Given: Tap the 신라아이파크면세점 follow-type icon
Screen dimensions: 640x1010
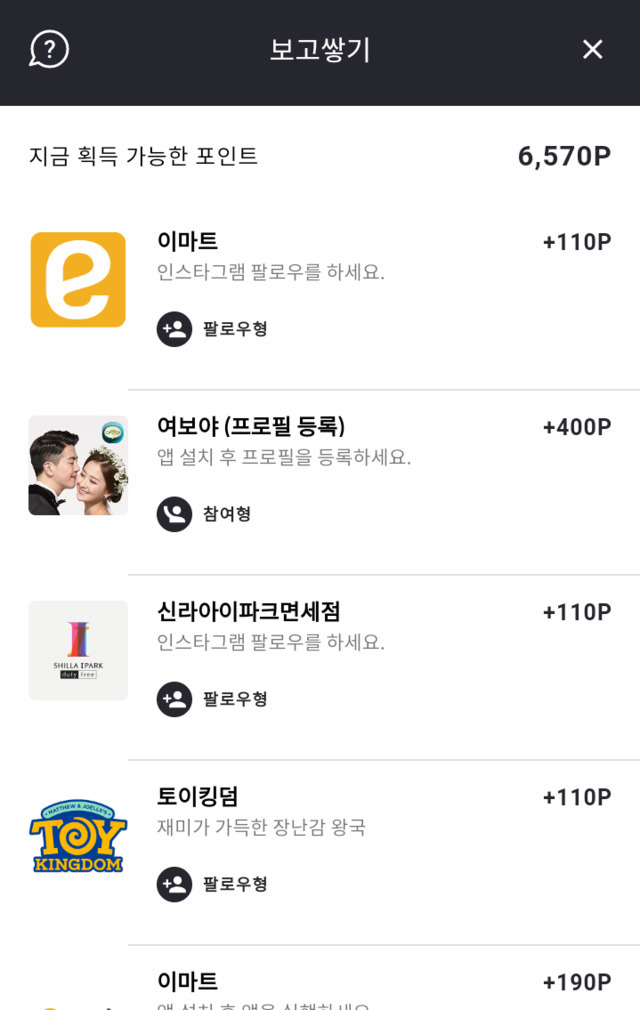Looking at the screenshot, I should tap(174, 699).
